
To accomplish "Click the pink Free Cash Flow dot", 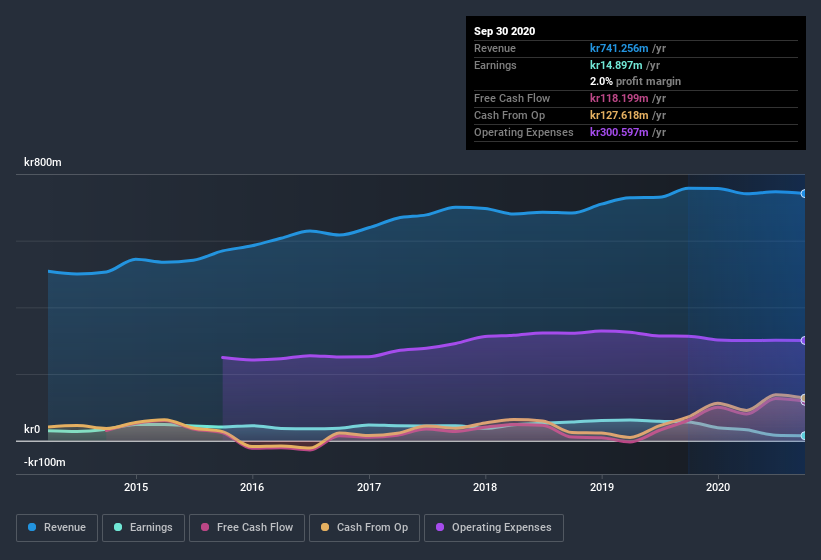I will pyautogui.click(x=205, y=527).
